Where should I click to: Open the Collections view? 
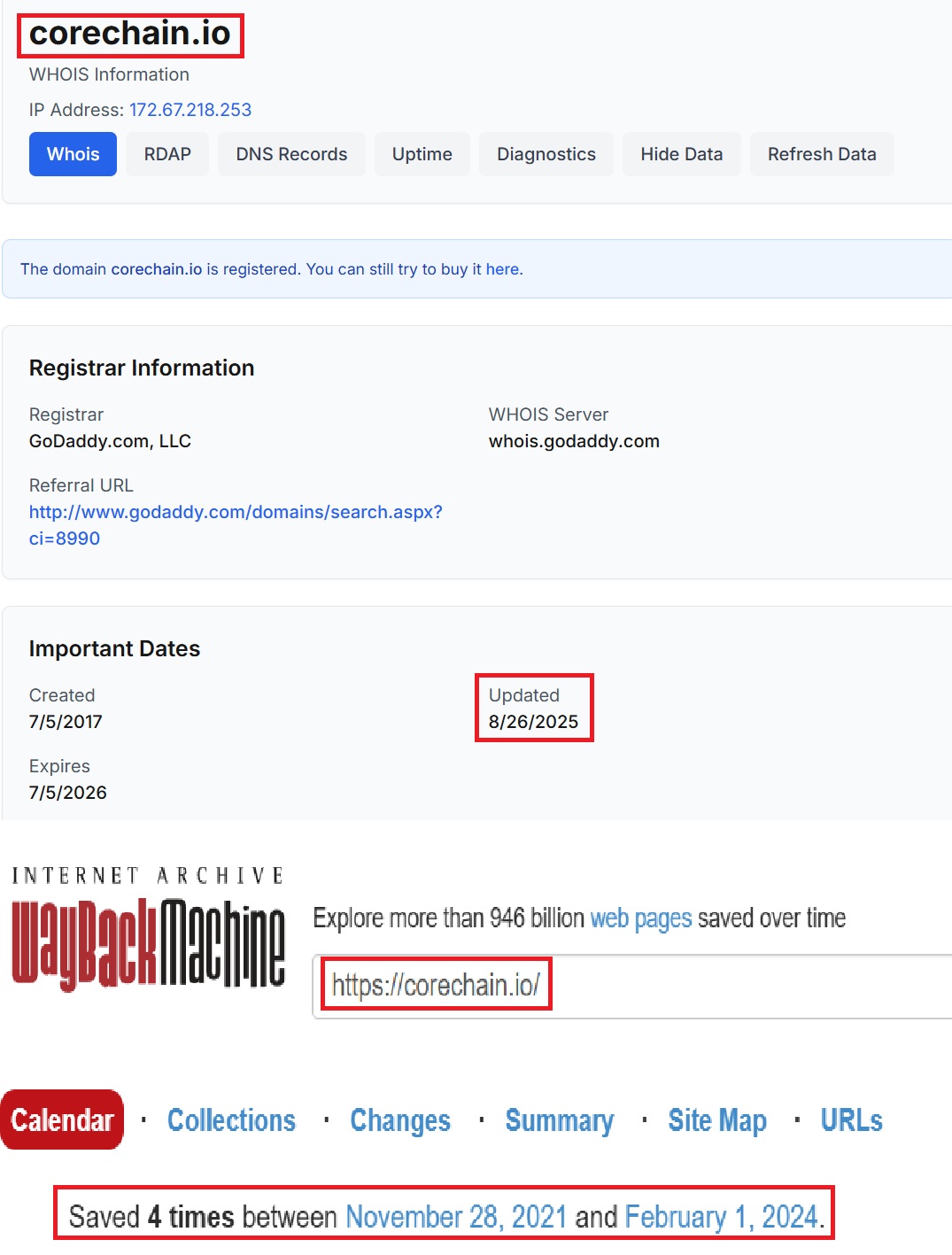coord(231,1119)
